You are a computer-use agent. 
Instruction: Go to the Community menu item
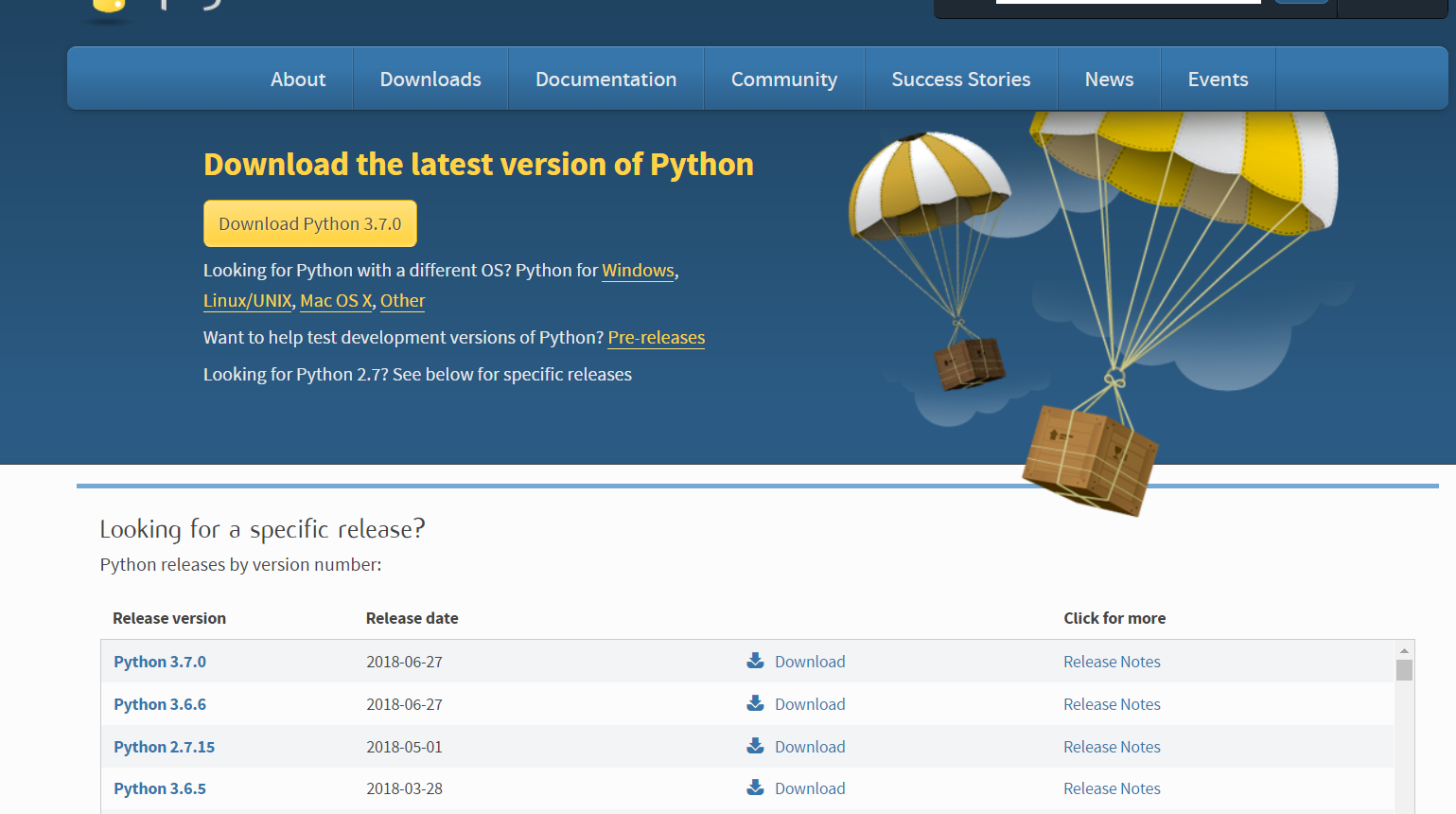click(783, 80)
